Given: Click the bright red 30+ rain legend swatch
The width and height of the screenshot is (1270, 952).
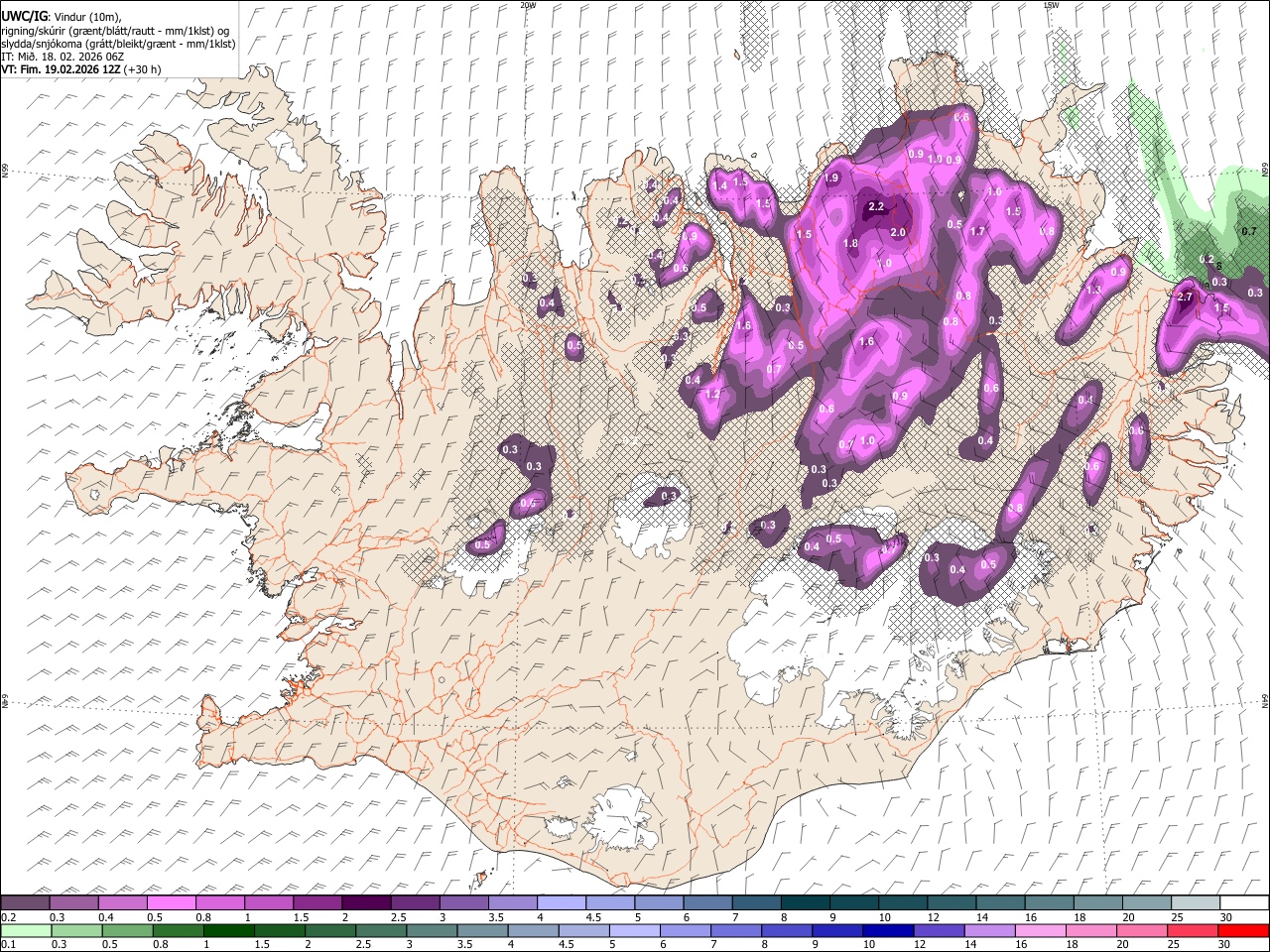Looking at the screenshot, I should click(x=1244, y=930).
